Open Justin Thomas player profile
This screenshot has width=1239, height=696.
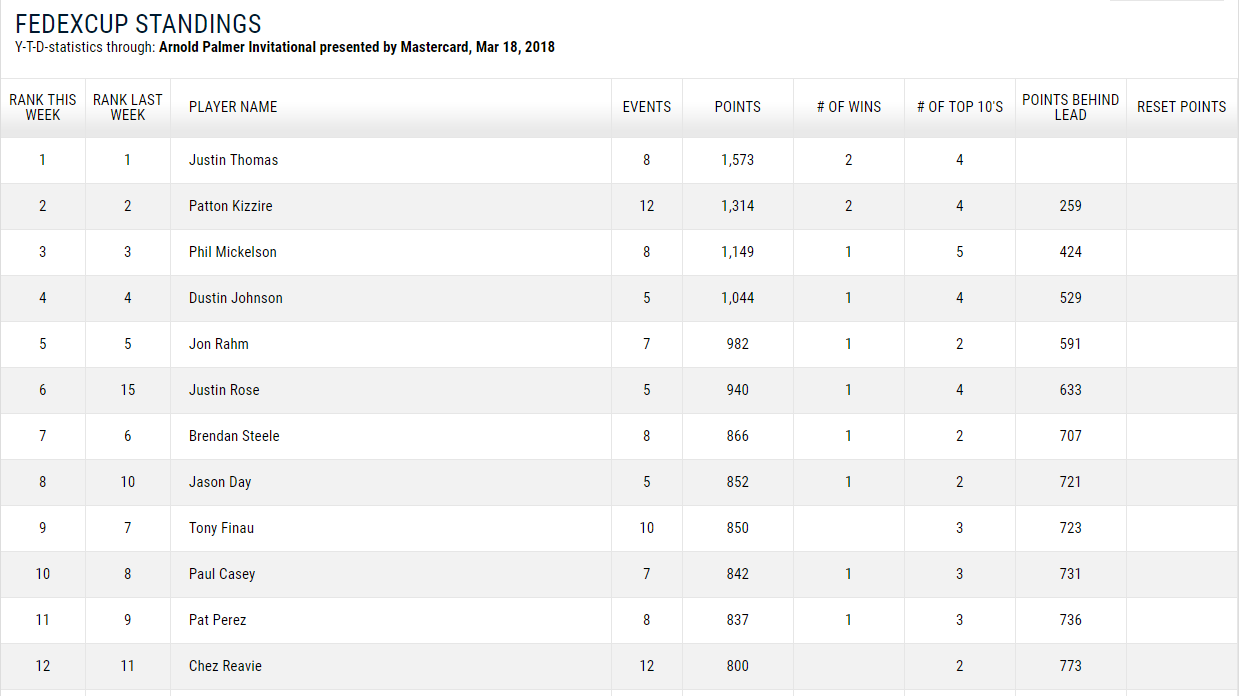click(234, 160)
